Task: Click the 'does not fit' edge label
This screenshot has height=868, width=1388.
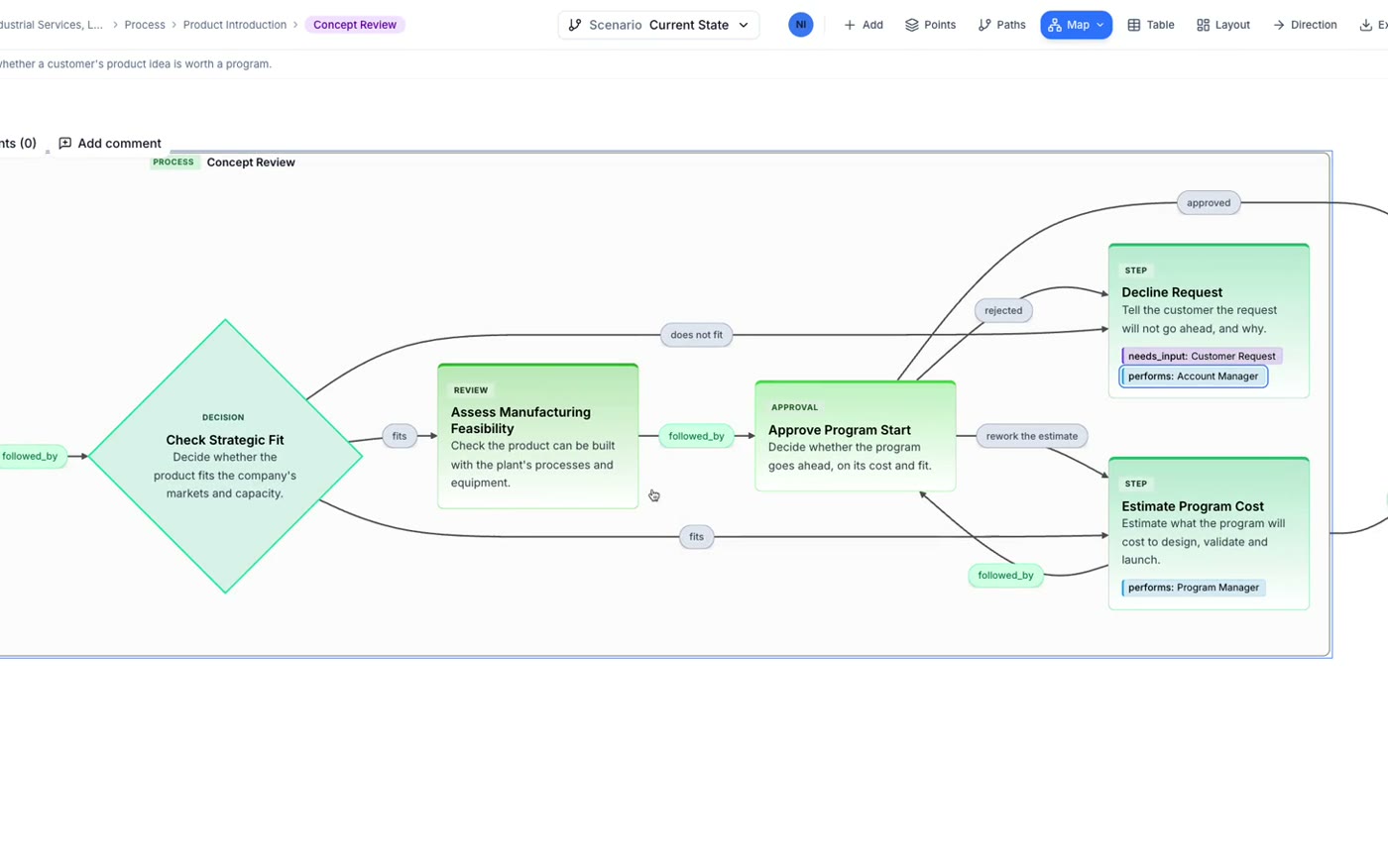Action: pos(696,335)
